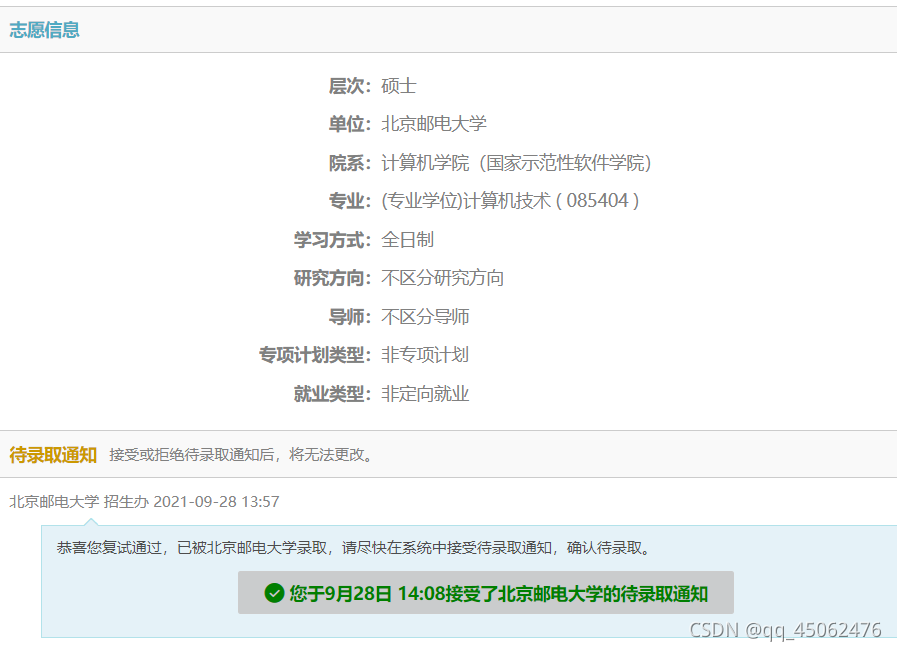Click the 学习方式 value 全日制
Screen dimensions: 897x651
point(407,239)
